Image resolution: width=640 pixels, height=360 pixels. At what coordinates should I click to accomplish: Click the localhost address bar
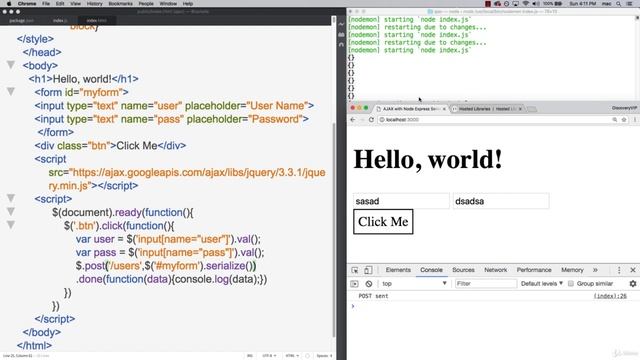(x=494, y=120)
